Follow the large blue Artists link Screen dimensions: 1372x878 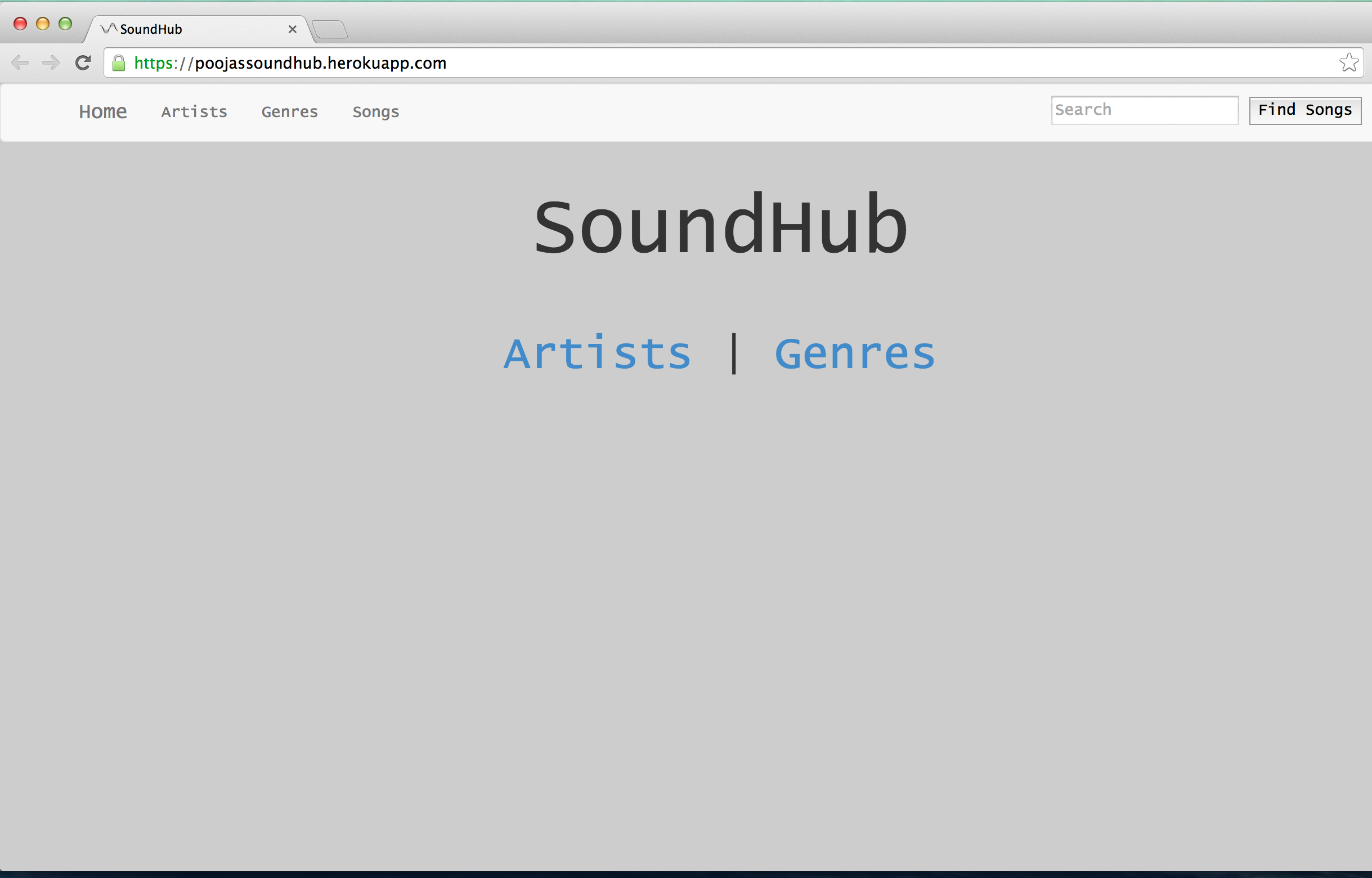click(597, 354)
